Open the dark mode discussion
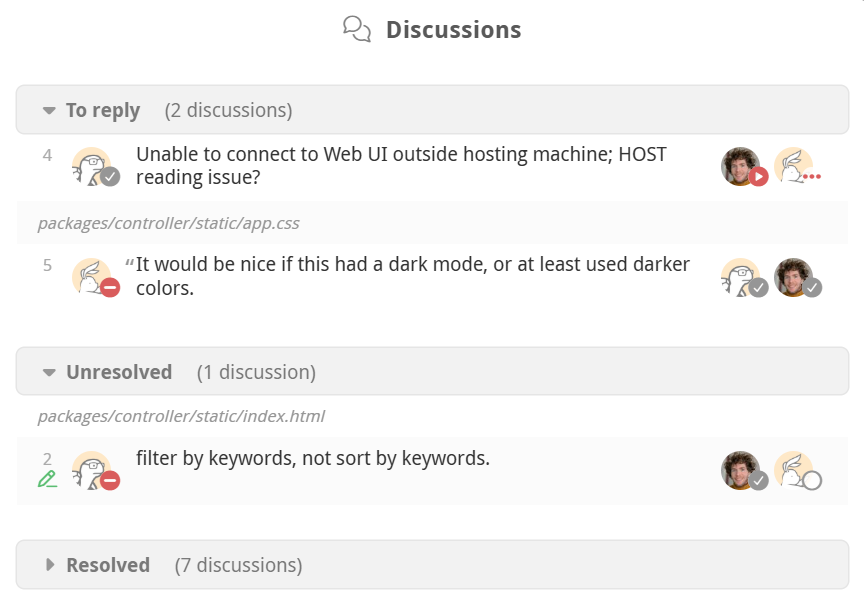This screenshot has height=612, width=864. tap(413, 276)
